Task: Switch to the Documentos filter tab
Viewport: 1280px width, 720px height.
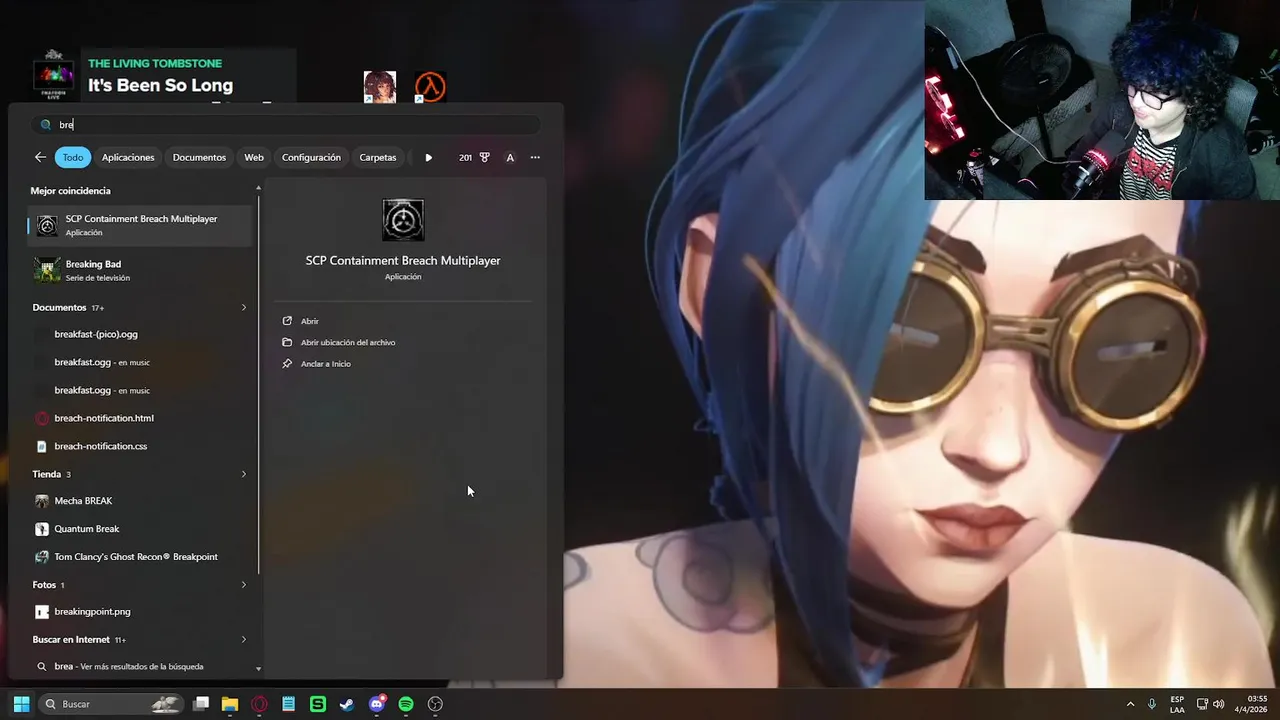Action: point(199,157)
